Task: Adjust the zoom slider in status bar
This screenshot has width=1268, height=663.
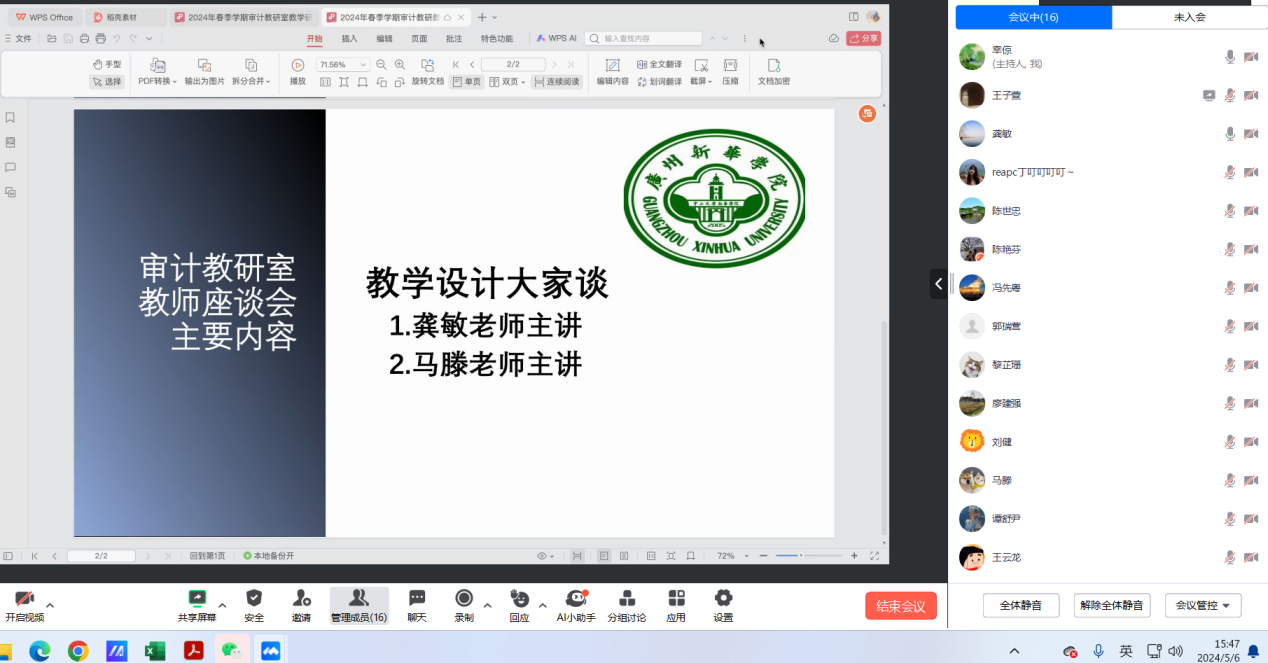Action: [790, 556]
